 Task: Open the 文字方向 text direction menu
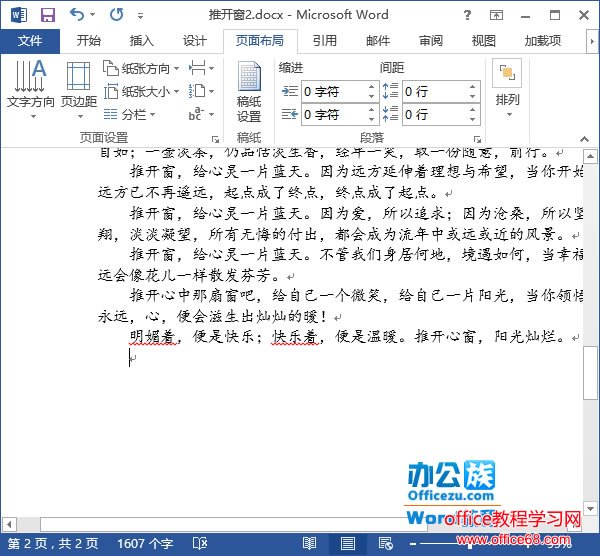click(31, 89)
